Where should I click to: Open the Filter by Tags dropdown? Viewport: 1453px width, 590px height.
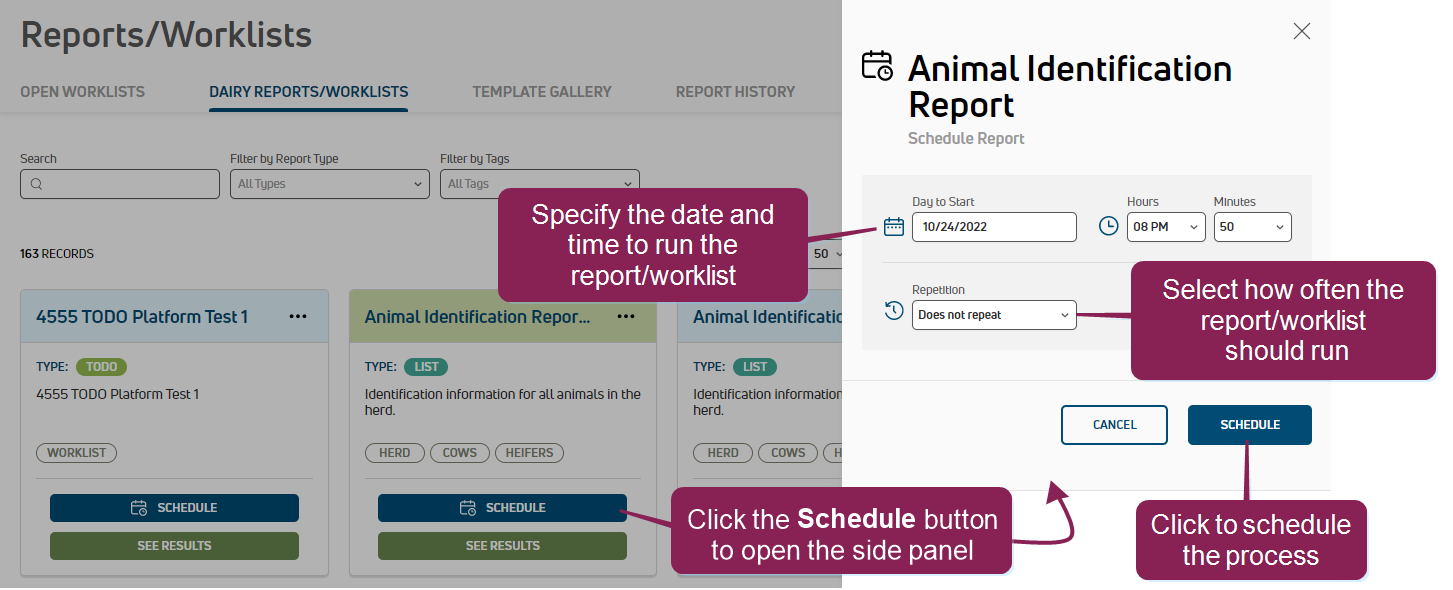click(x=539, y=184)
